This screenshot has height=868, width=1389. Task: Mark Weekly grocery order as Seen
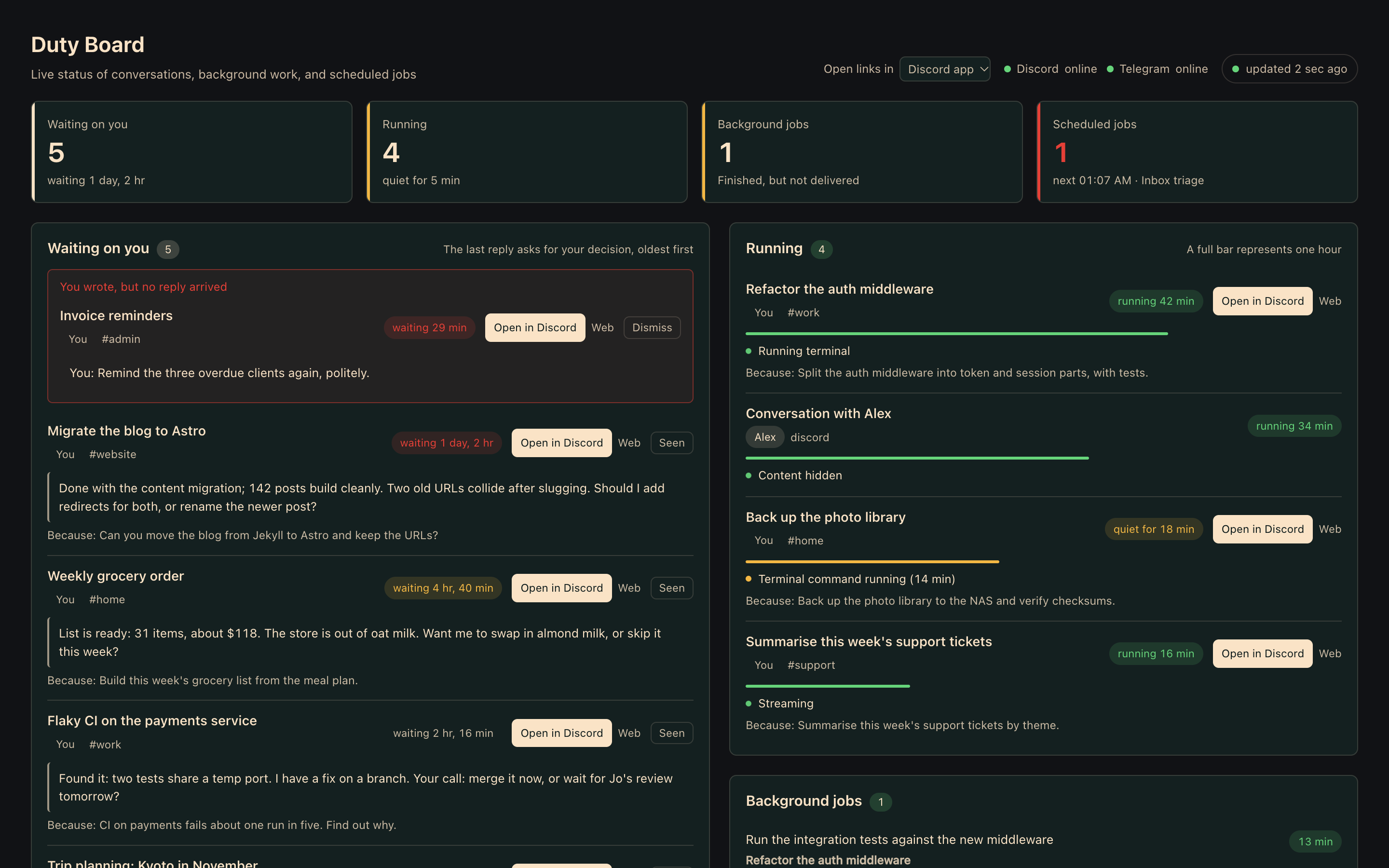click(671, 588)
